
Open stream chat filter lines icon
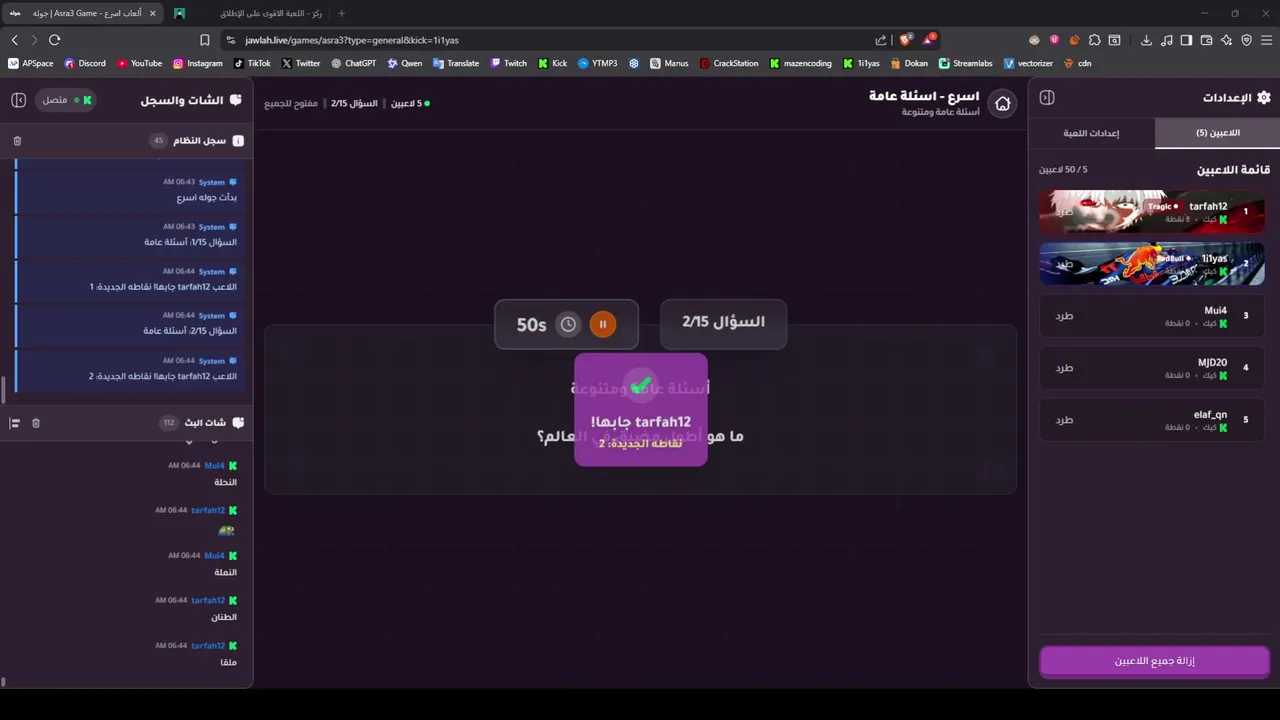(x=15, y=423)
